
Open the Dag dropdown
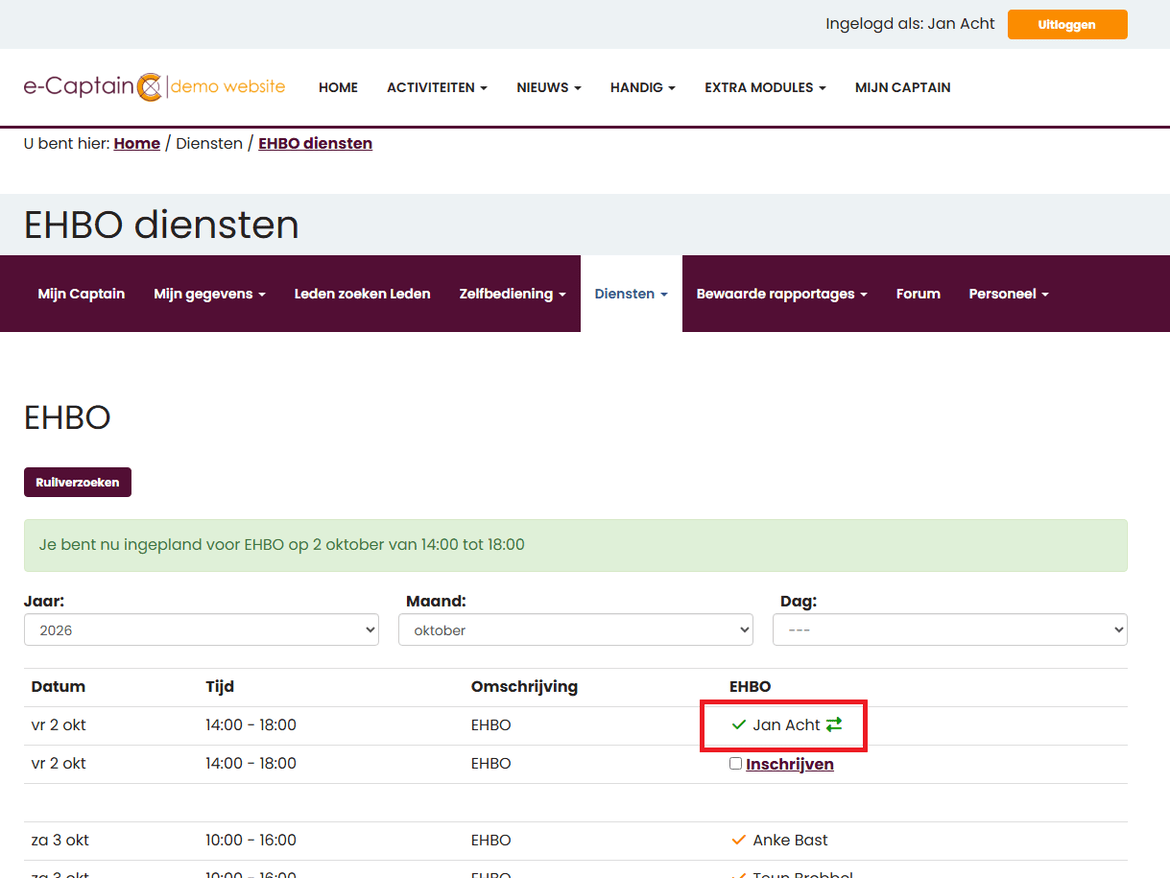[x=950, y=630]
